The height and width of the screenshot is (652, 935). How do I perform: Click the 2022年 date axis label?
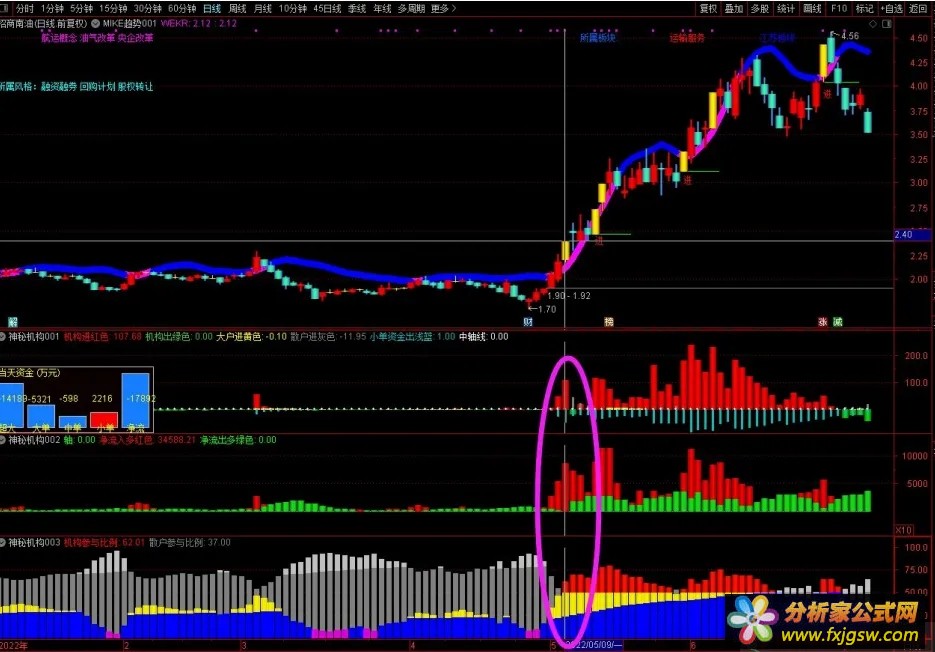coord(13,645)
